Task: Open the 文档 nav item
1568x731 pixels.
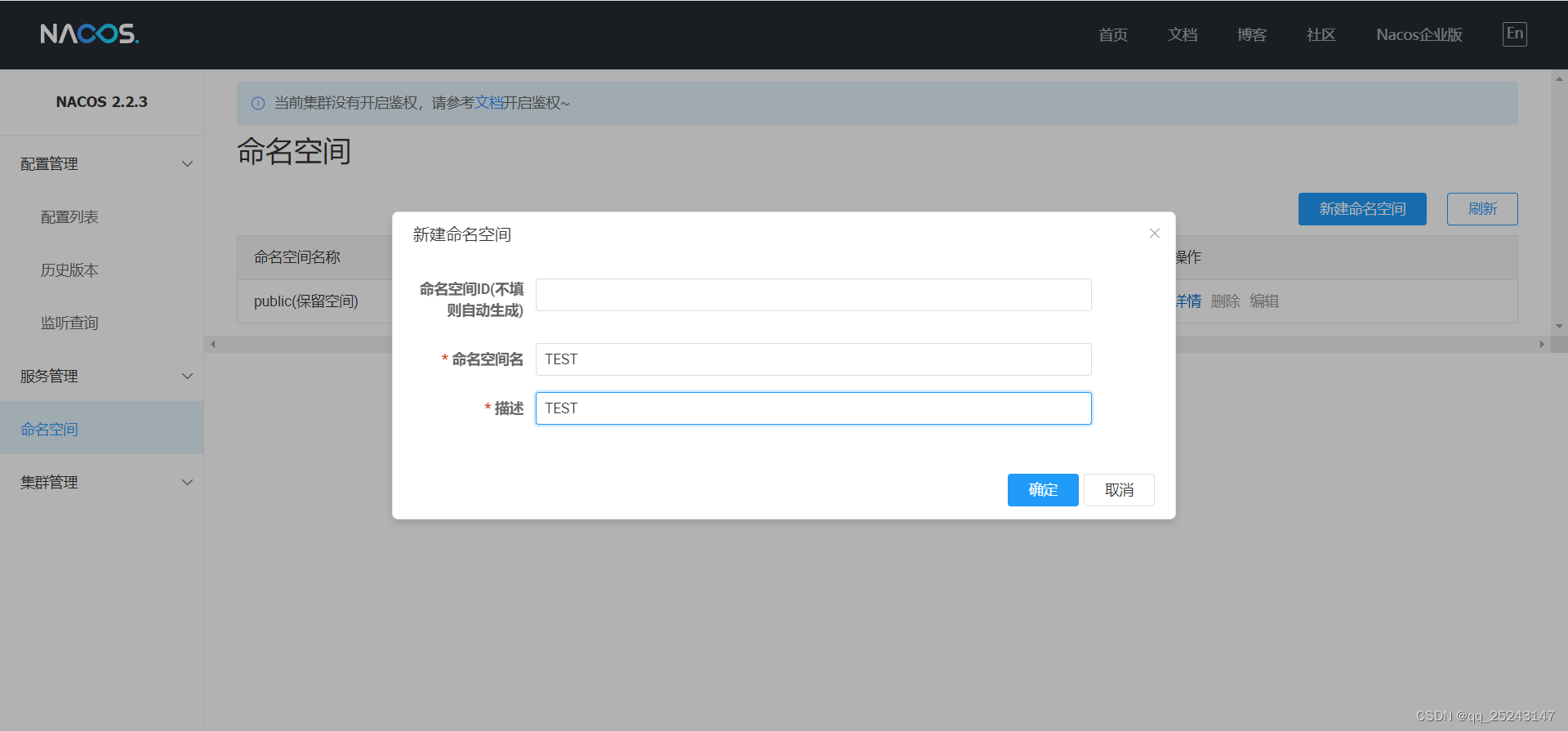Action: pos(1182,34)
